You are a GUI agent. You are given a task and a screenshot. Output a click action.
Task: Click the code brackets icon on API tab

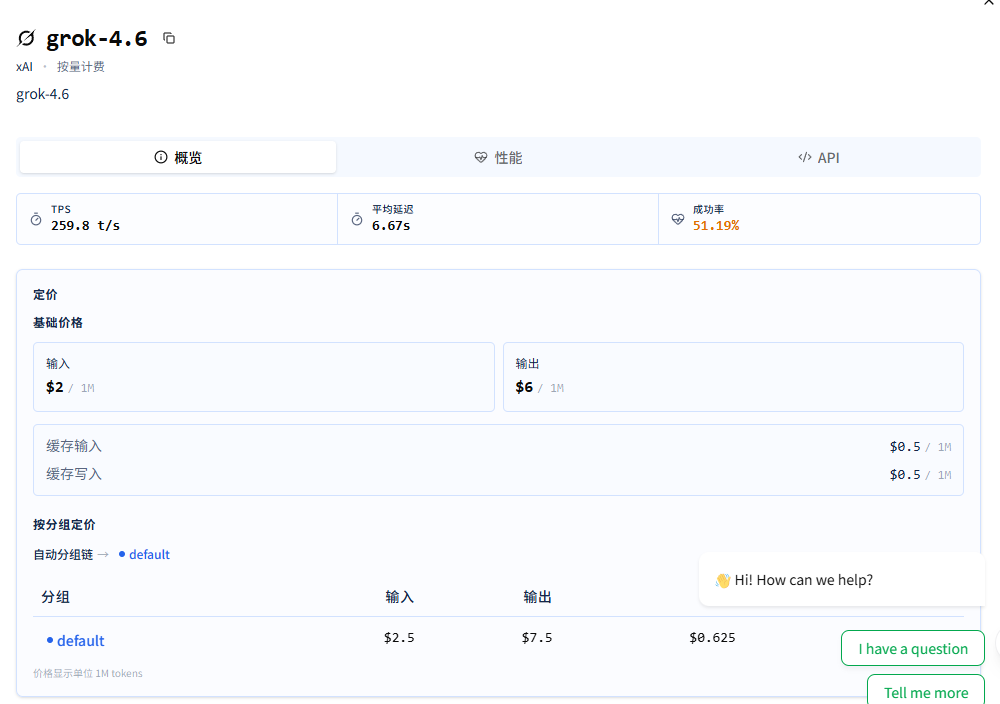[x=805, y=157]
